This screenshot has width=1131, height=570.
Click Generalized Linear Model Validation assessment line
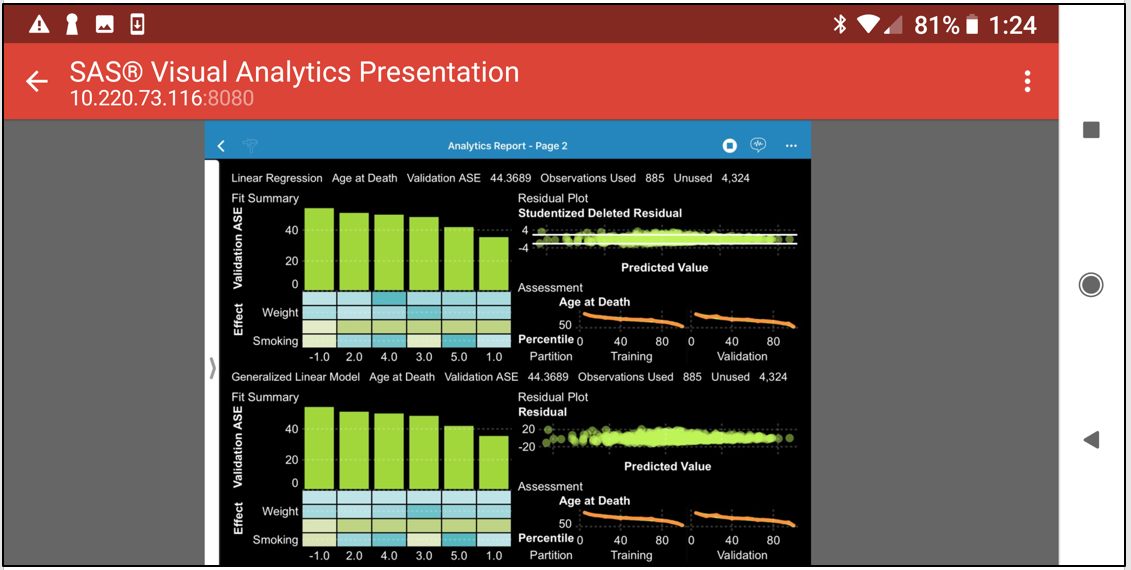[744, 518]
